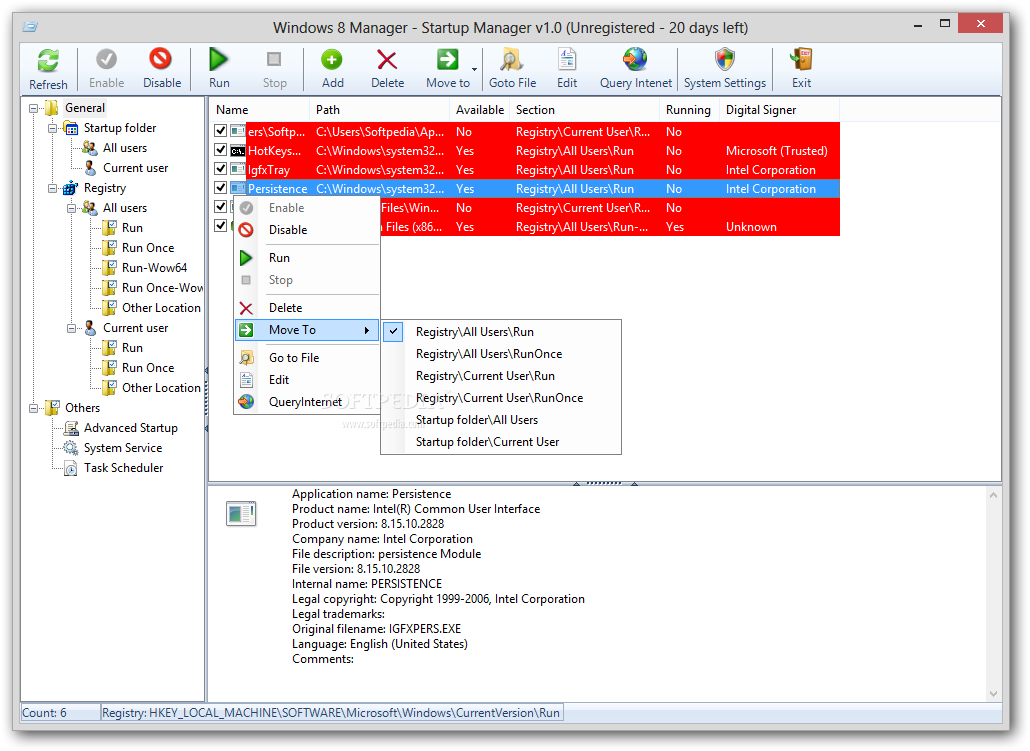Click the Add toolbar icon
Image resolution: width=1030 pixels, height=751 pixels.
point(332,60)
